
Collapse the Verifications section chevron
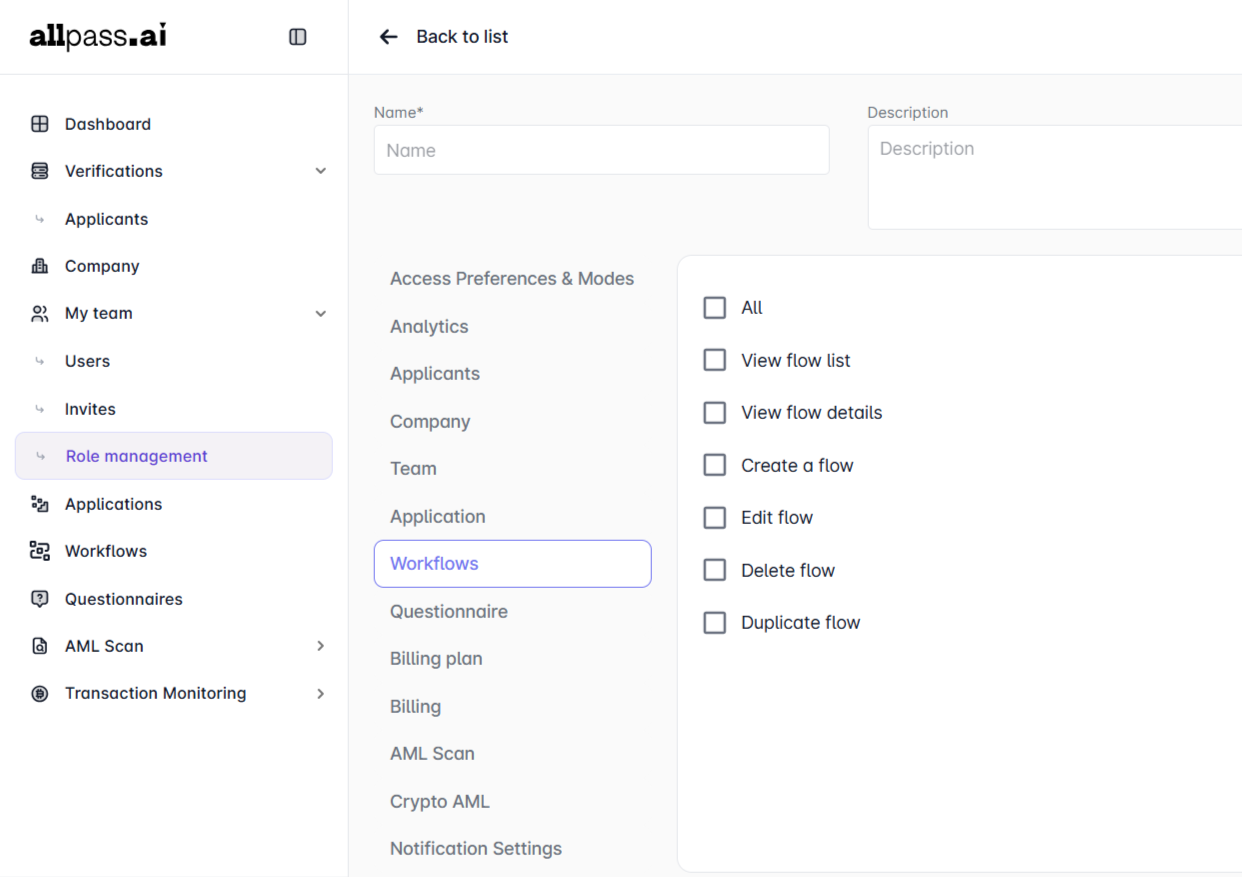pyautogui.click(x=321, y=171)
